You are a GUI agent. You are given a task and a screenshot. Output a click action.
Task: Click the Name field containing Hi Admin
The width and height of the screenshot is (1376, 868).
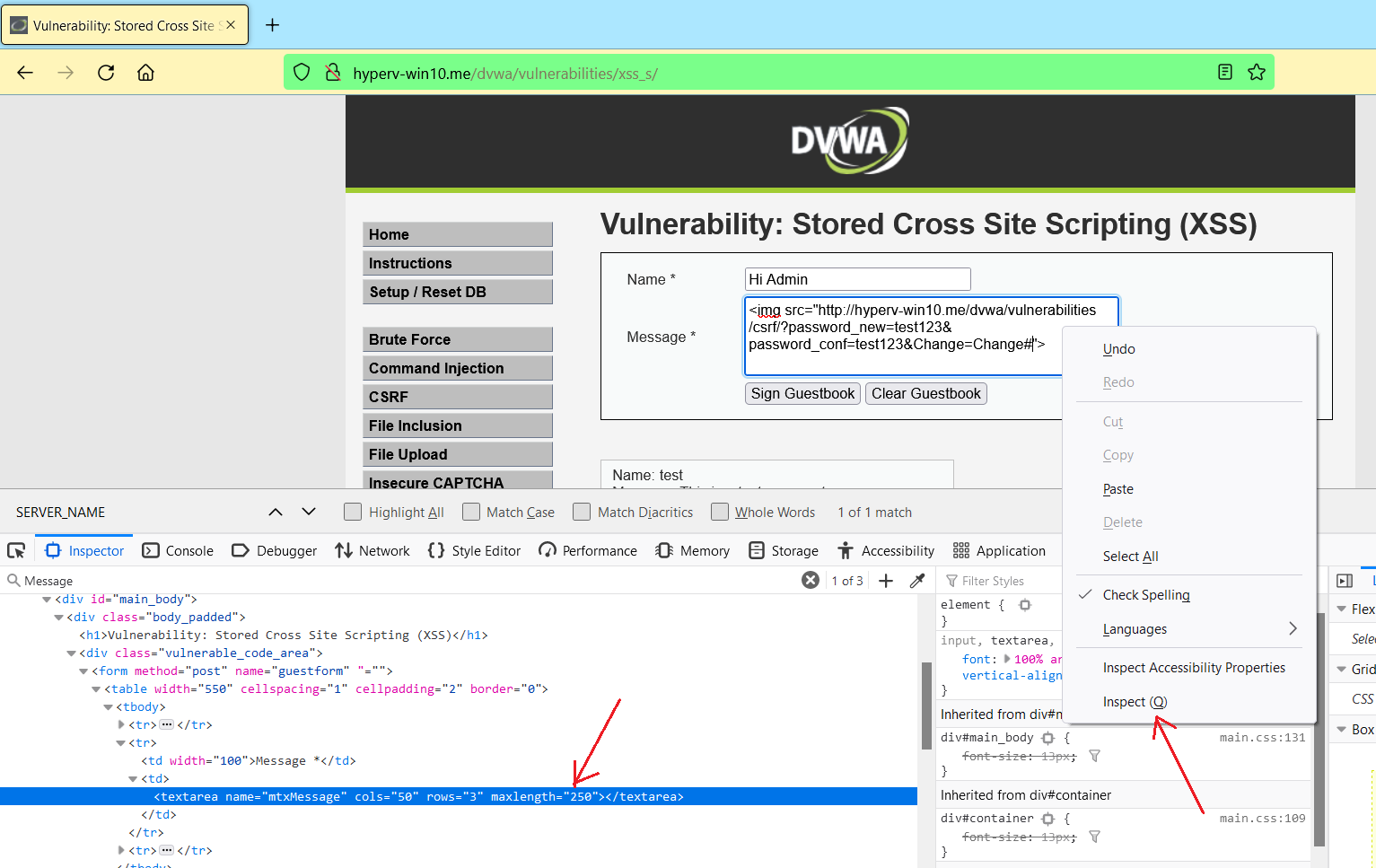point(857,279)
